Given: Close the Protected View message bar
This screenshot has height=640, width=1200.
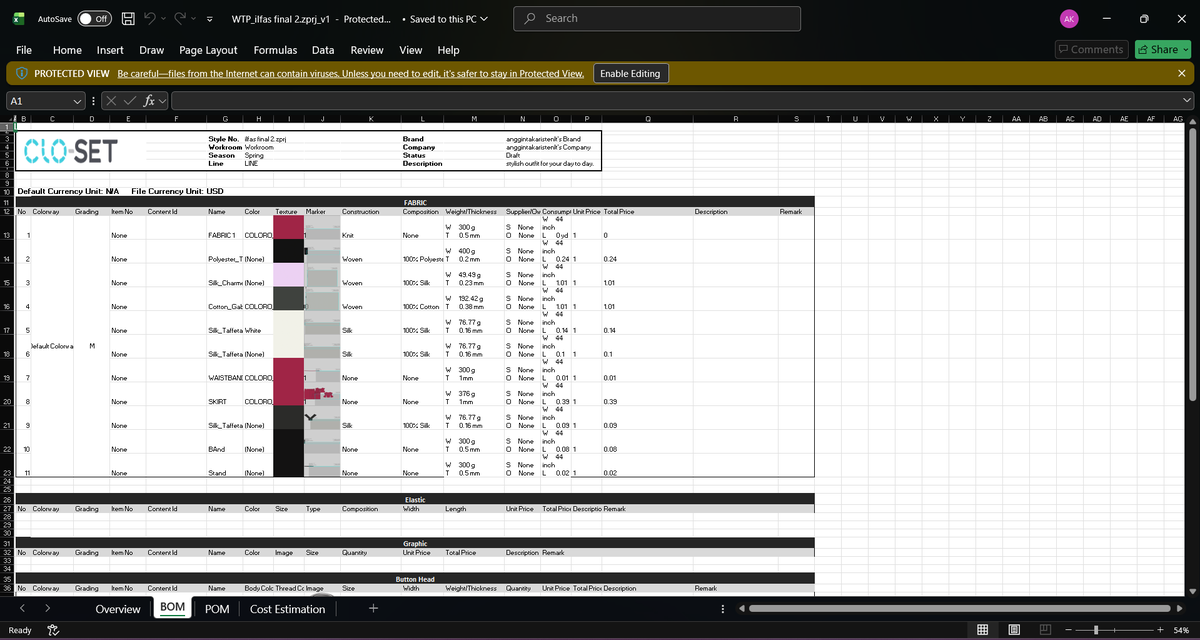Looking at the screenshot, I should tap(1181, 74).
